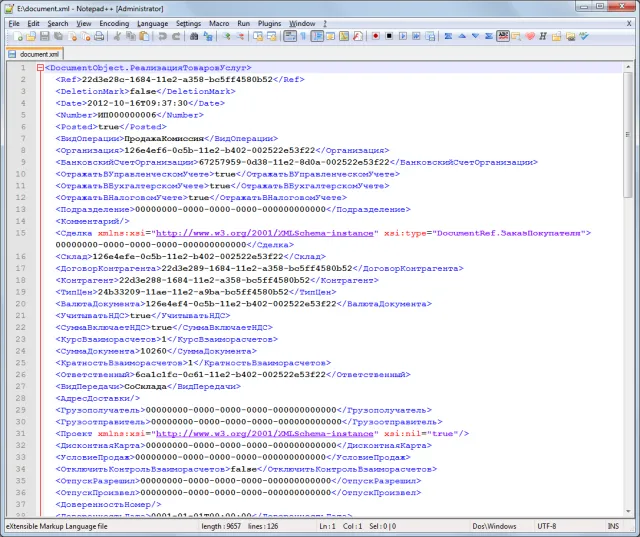Print the document using the printer icon

(x=99, y=36)
